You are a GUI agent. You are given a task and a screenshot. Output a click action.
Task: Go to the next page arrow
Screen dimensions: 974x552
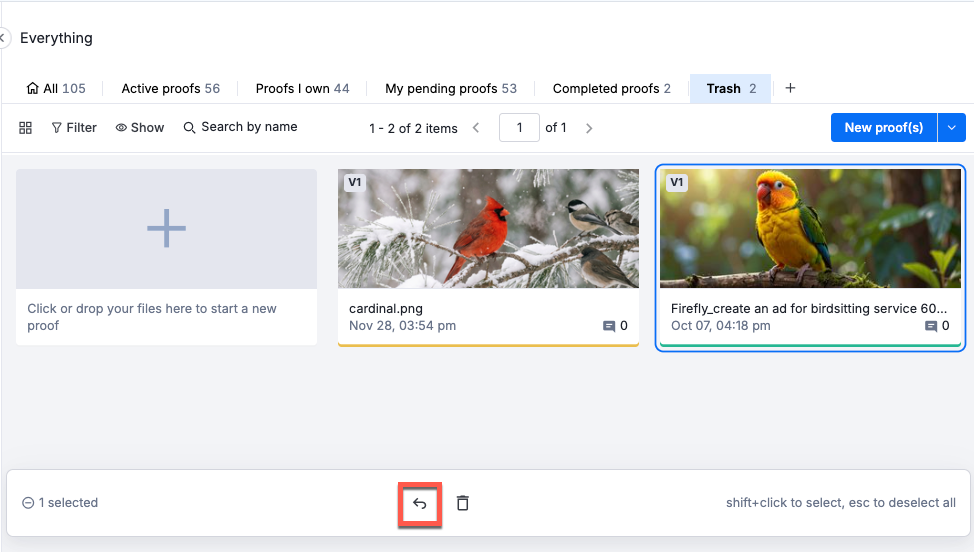tap(589, 128)
